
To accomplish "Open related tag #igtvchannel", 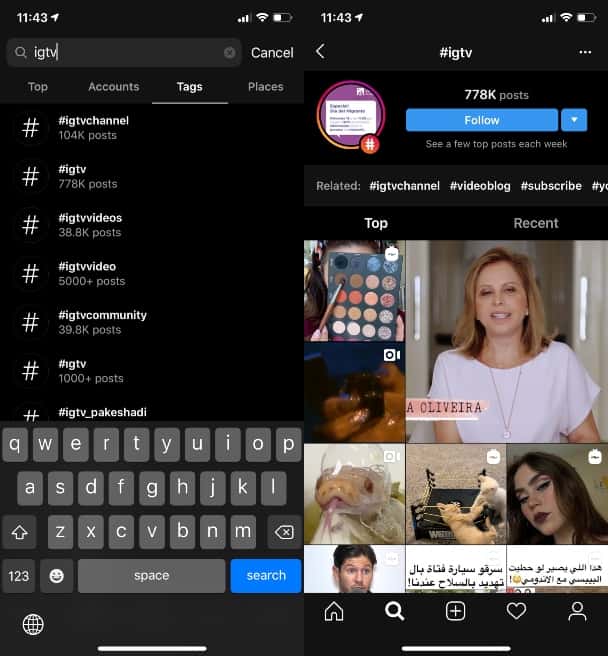I will point(404,186).
